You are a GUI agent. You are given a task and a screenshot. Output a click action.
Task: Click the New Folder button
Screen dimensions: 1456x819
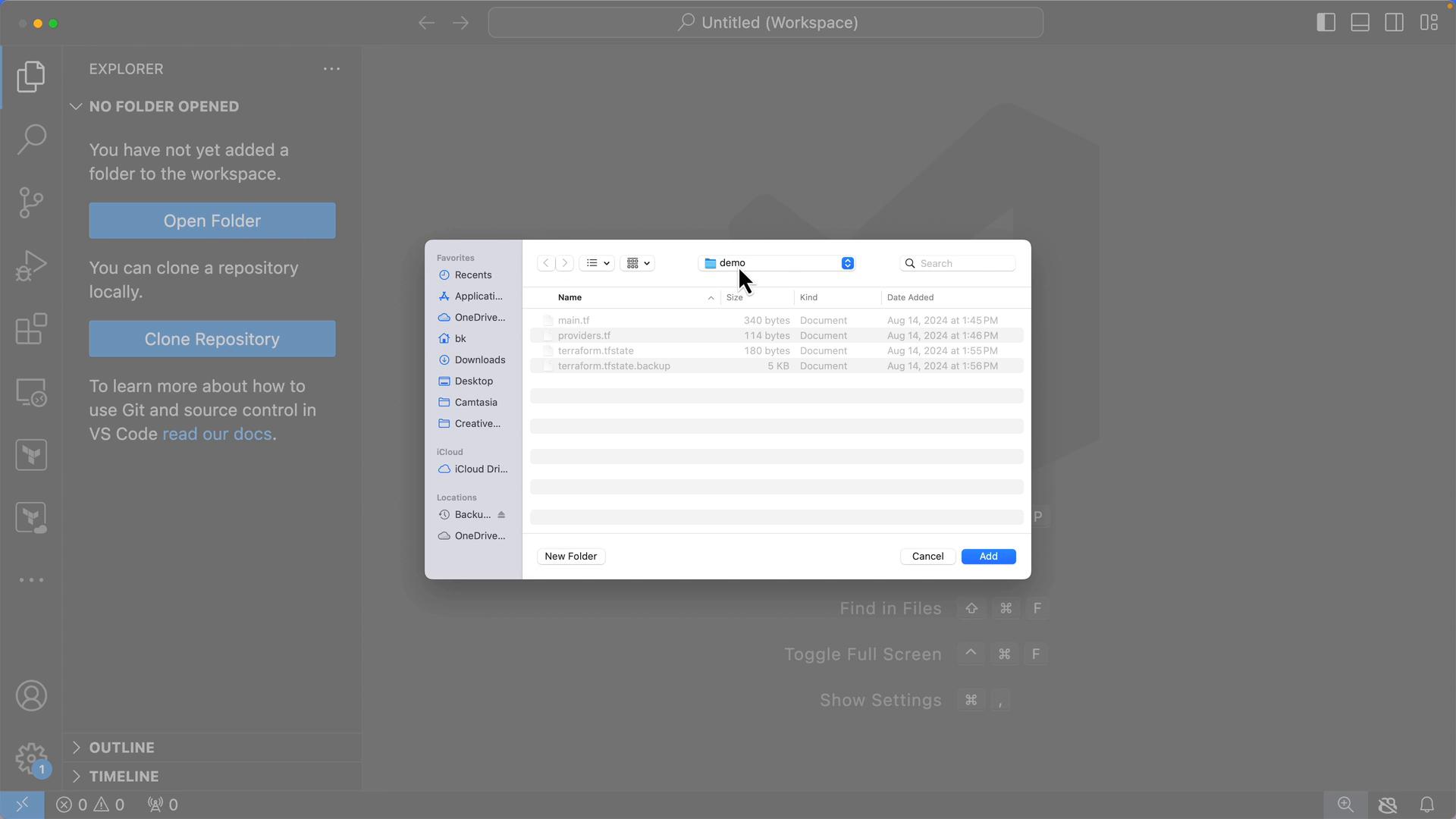click(x=571, y=557)
